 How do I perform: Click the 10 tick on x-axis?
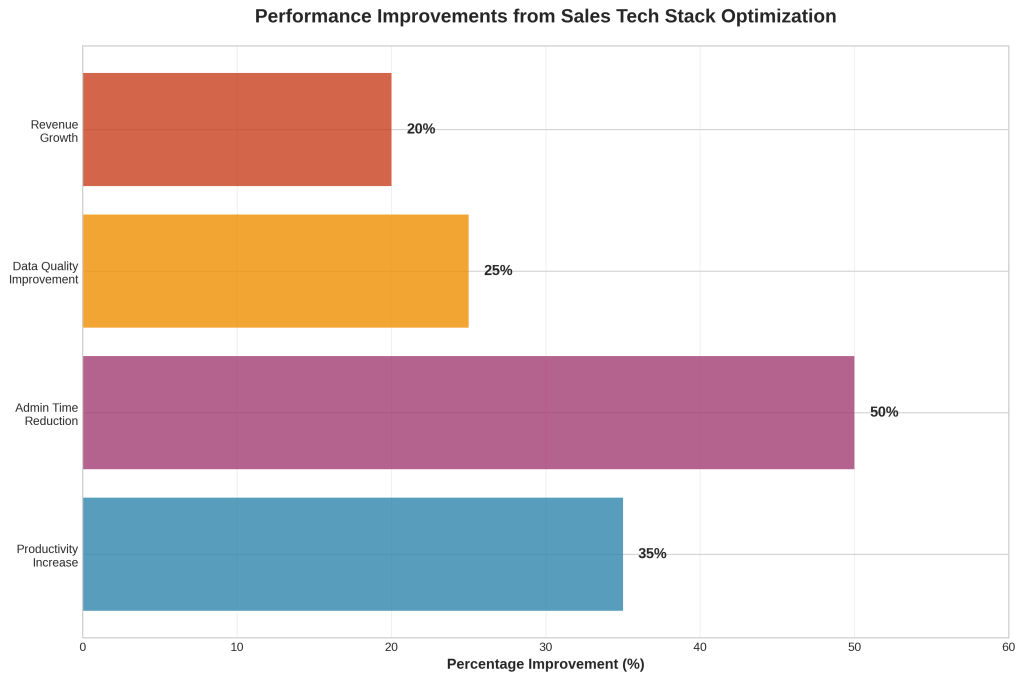[237, 647]
